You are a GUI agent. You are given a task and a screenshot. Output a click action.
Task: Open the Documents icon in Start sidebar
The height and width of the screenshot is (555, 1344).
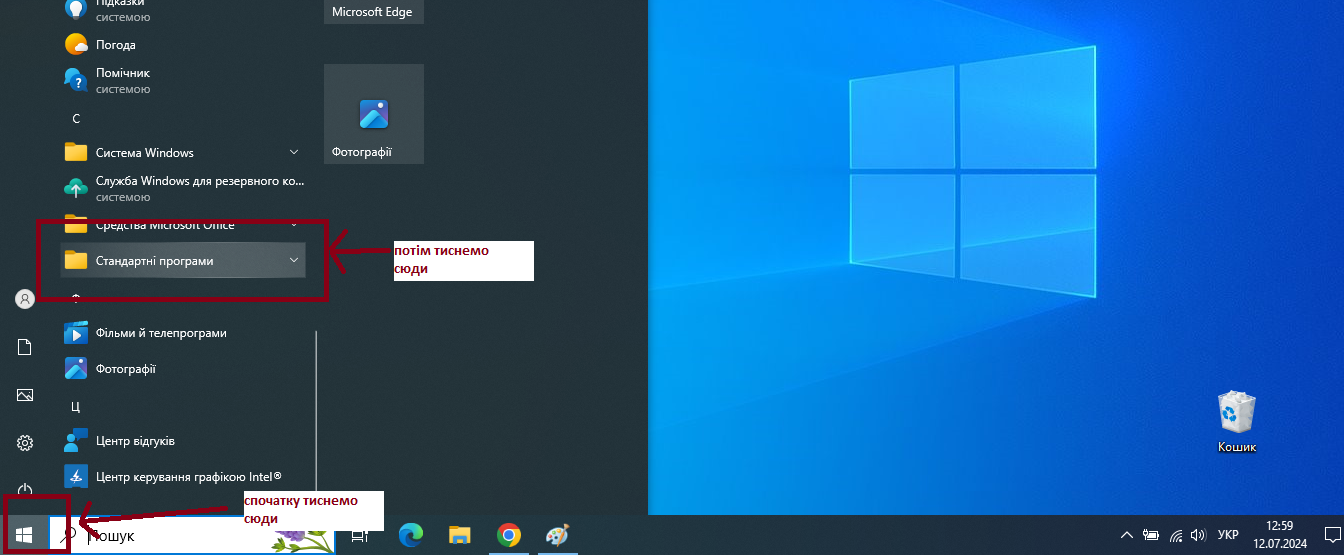tap(25, 347)
